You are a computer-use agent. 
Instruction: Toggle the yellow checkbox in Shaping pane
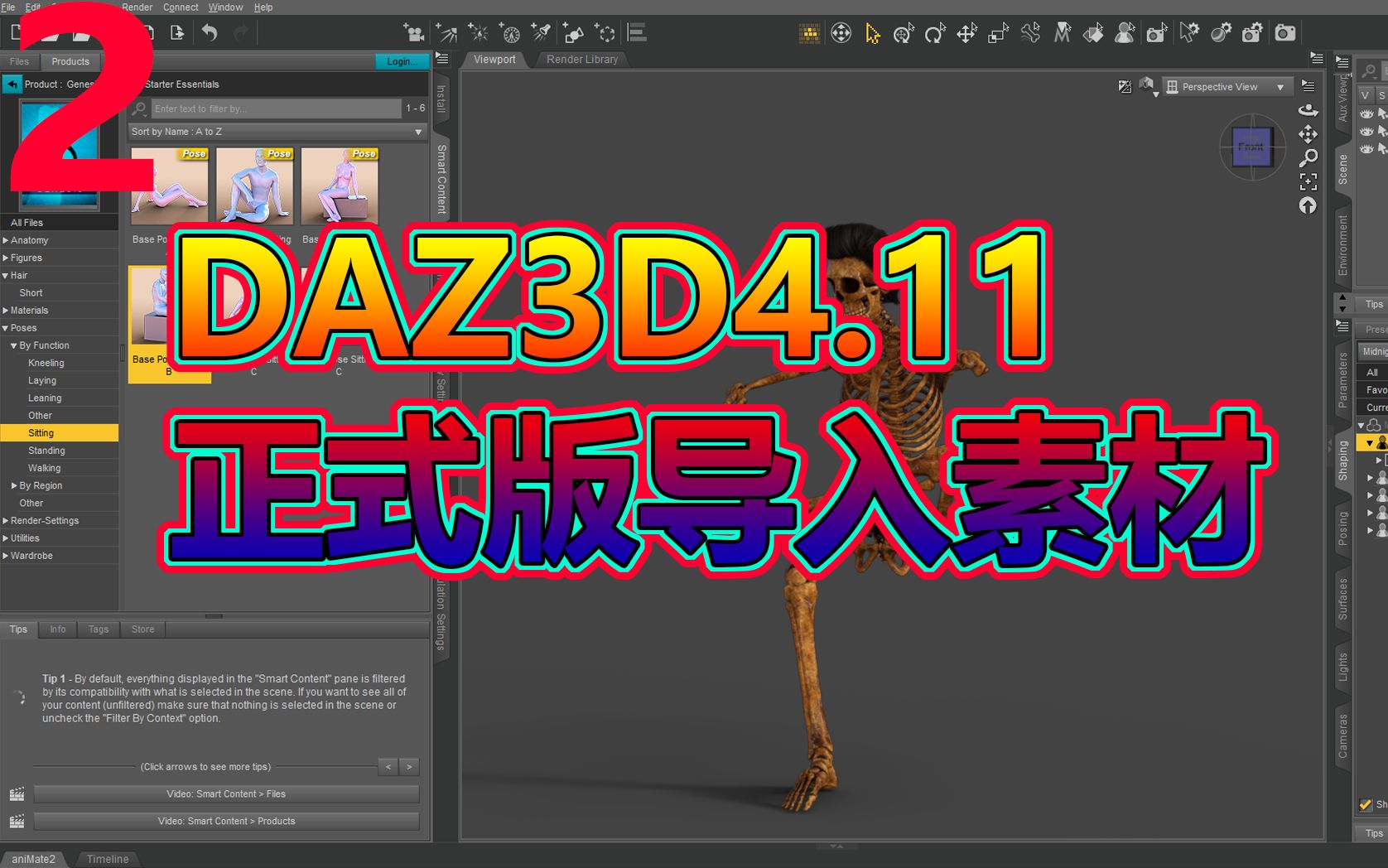pyautogui.click(x=1366, y=804)
